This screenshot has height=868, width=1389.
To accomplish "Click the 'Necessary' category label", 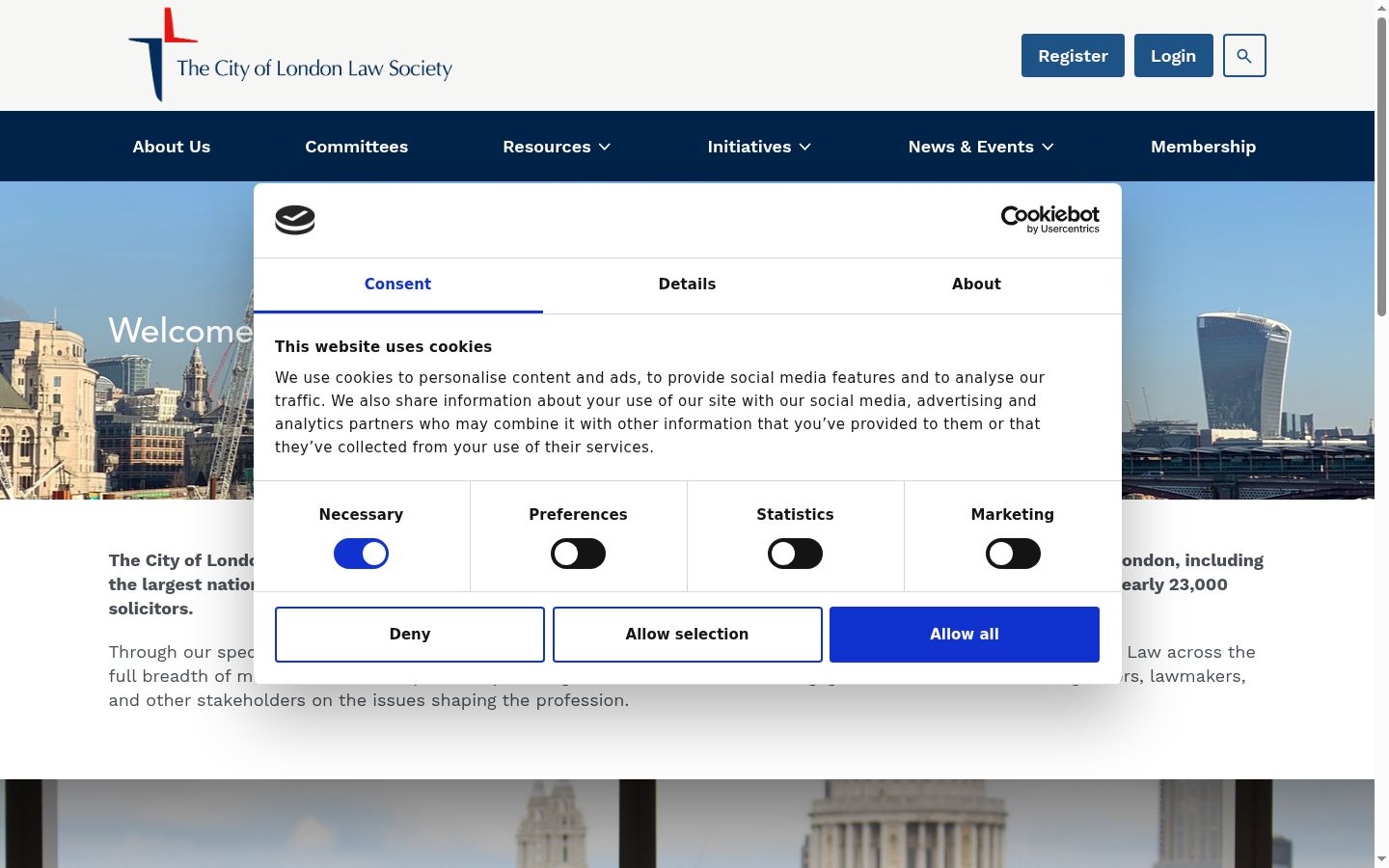I will point(361,515).
